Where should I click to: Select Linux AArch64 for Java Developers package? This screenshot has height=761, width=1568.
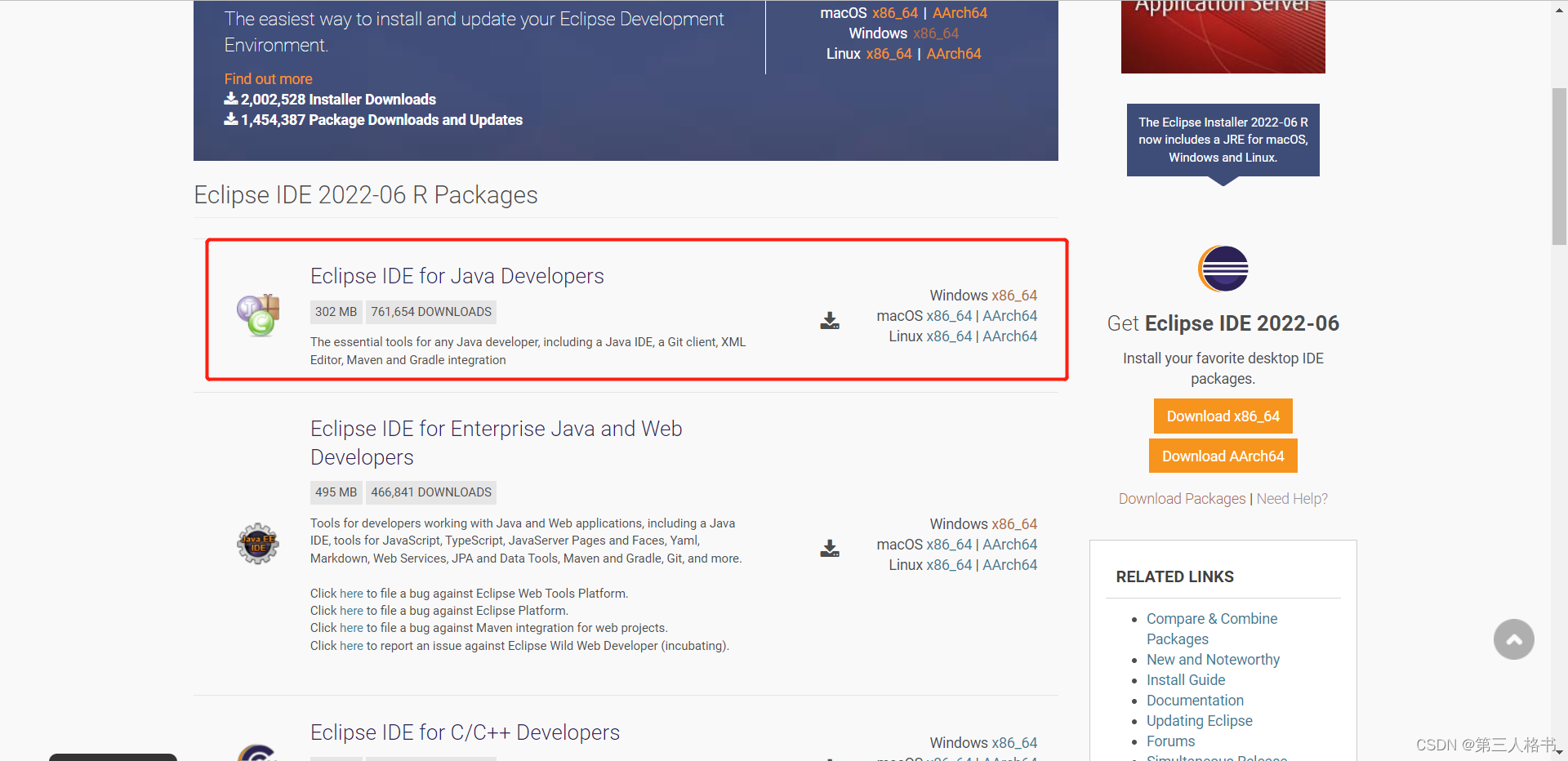(x=1009, y=336)
